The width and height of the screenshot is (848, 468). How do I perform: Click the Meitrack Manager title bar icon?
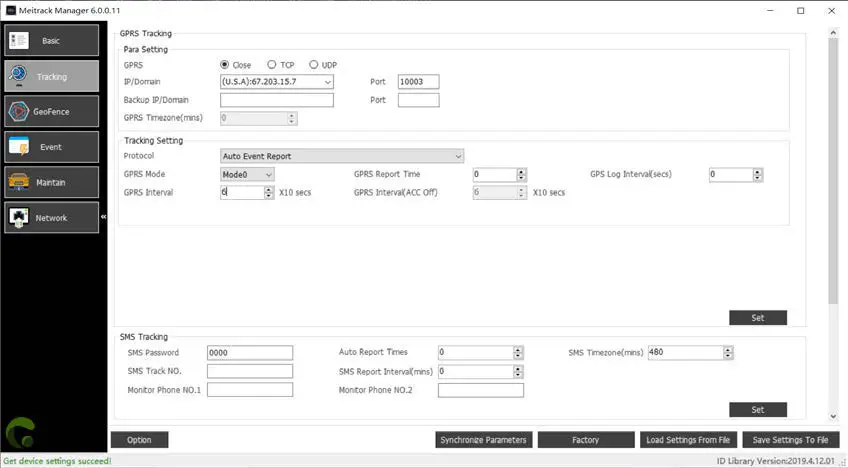pos(11,10)
